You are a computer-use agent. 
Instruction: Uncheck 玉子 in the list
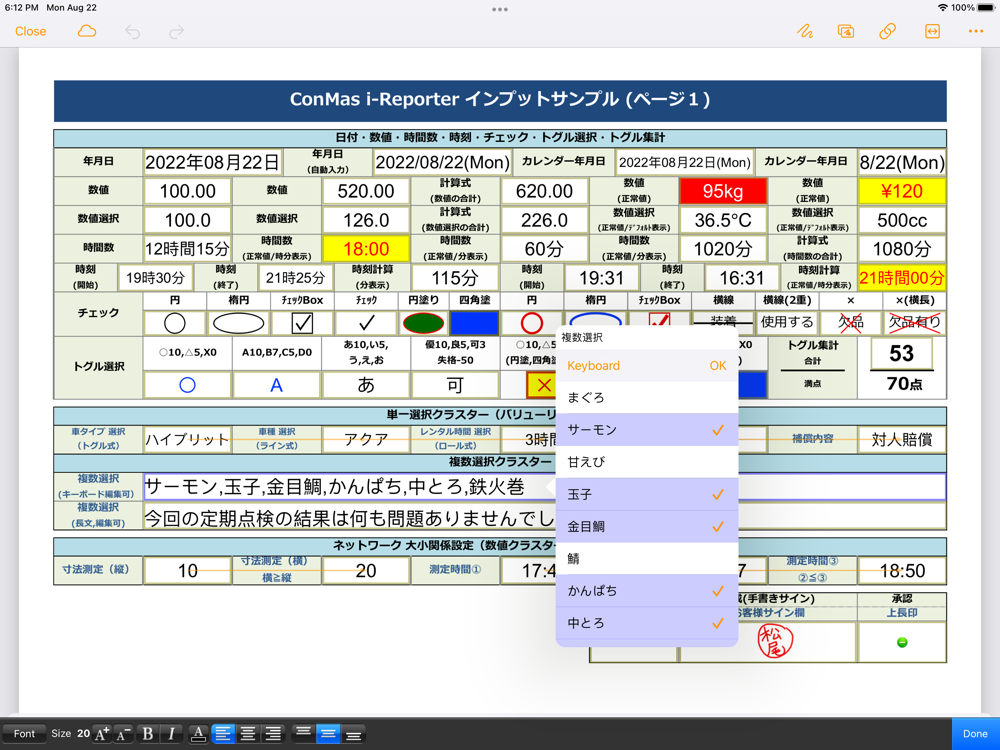(x=647, y=494)
